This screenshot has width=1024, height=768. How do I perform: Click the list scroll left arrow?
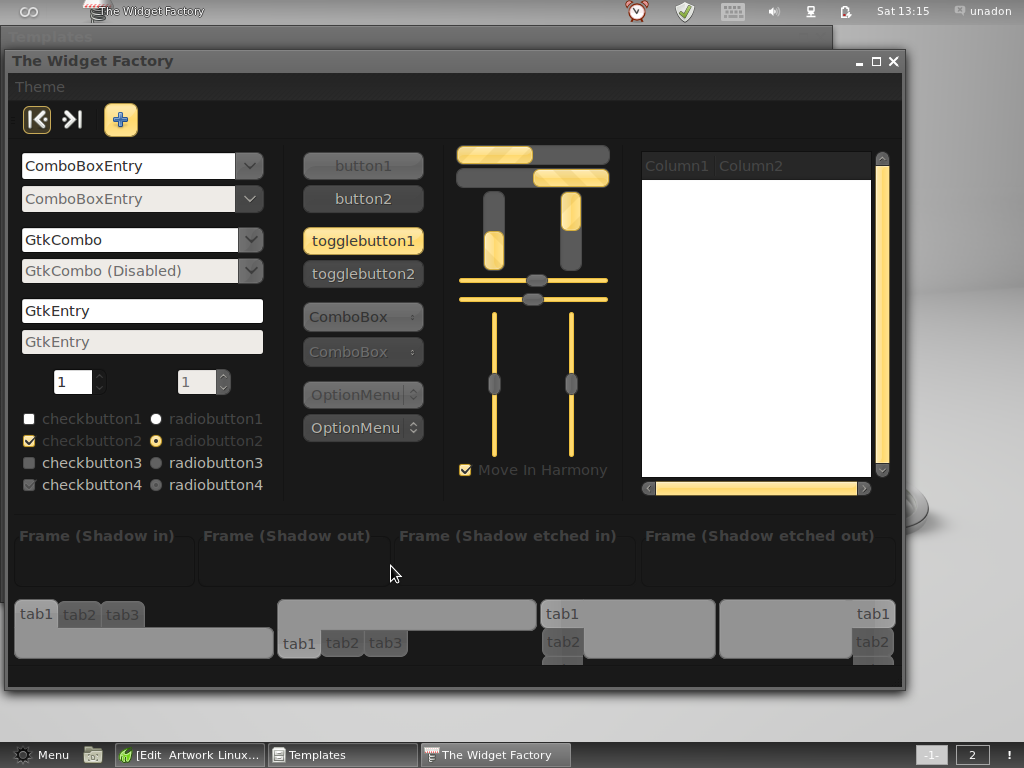coord(648,488)
